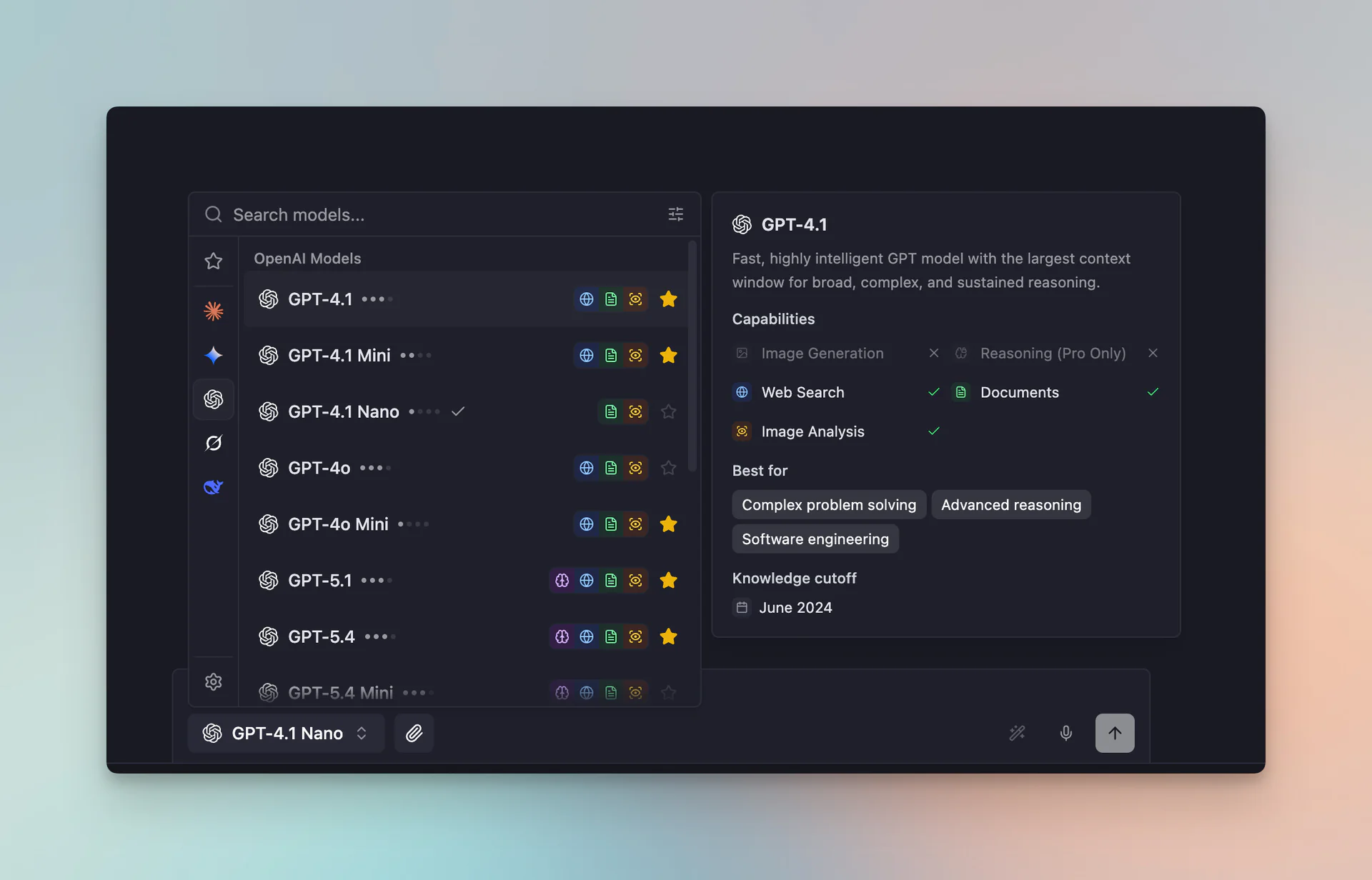Pick the GPT-4.1 Nano model

[x=465, y=411]
